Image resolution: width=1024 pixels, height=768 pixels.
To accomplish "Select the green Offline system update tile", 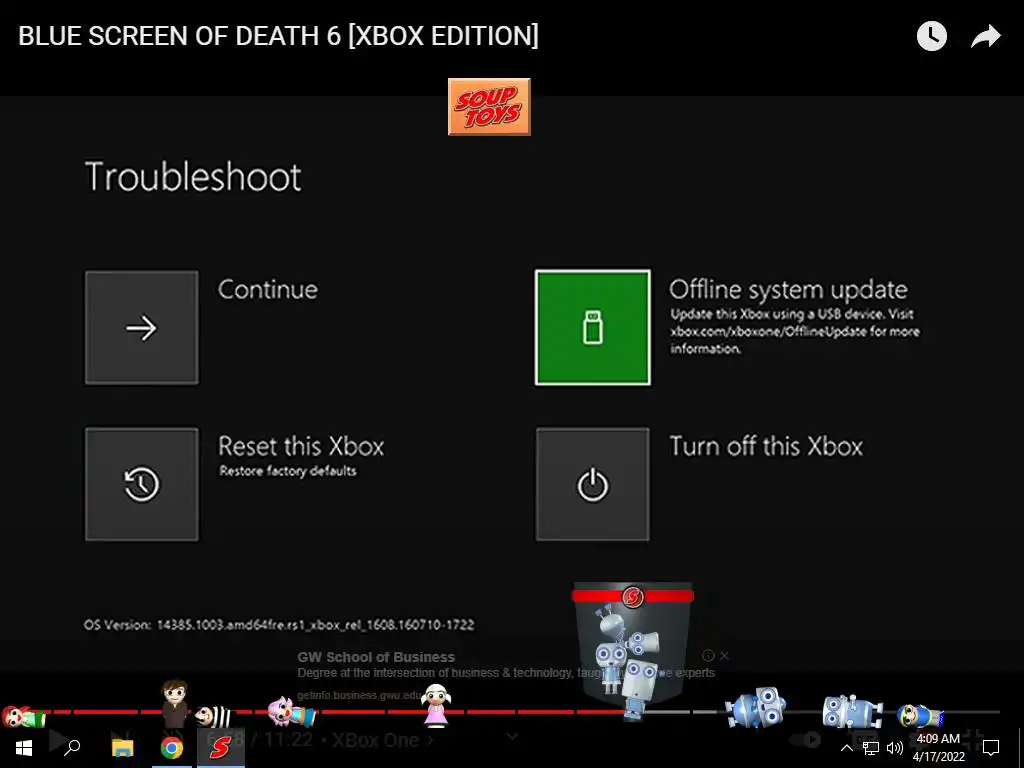I will pyautogui.click(x=593, y=328).
